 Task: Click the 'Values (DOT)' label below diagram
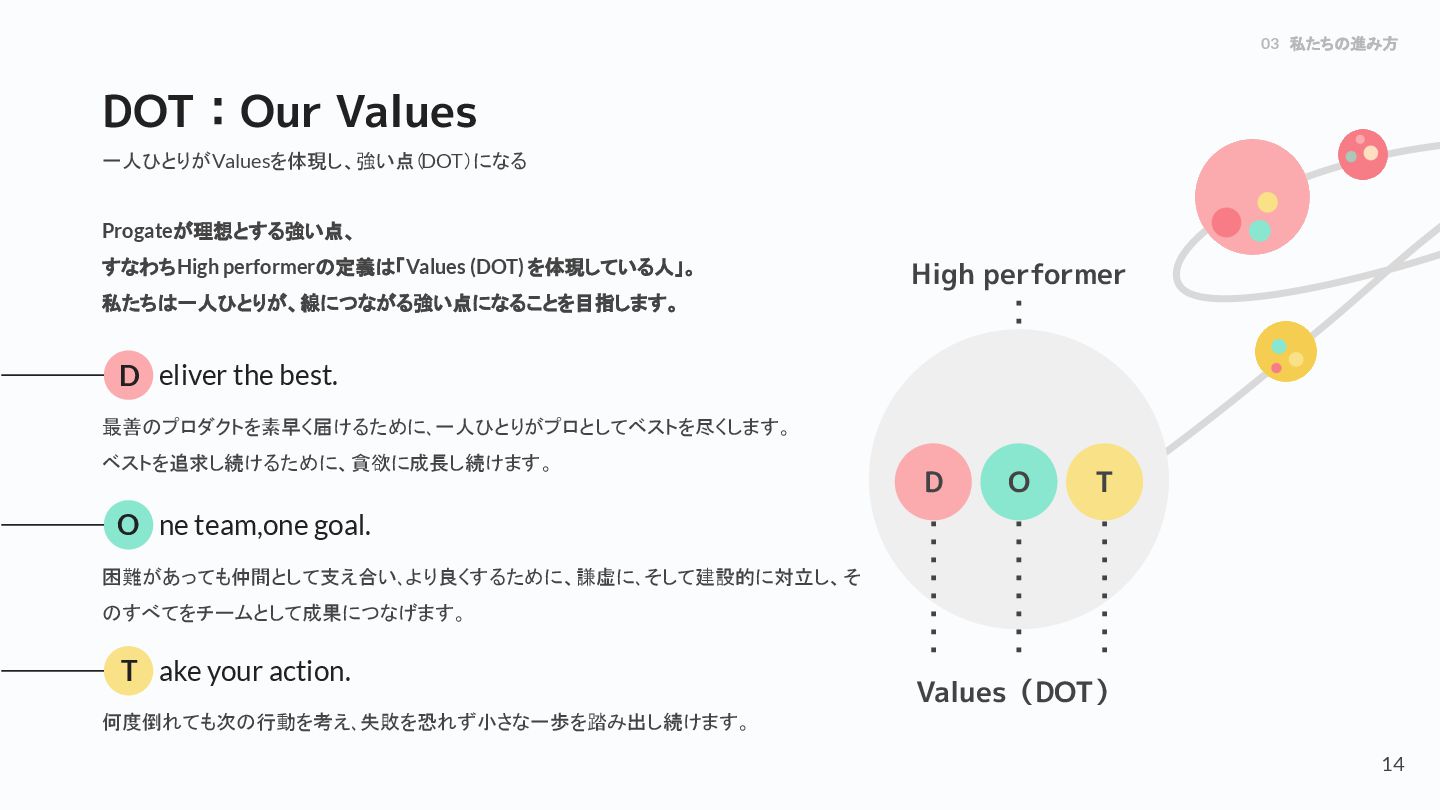pyautogui.click(x=1014, y=692)
